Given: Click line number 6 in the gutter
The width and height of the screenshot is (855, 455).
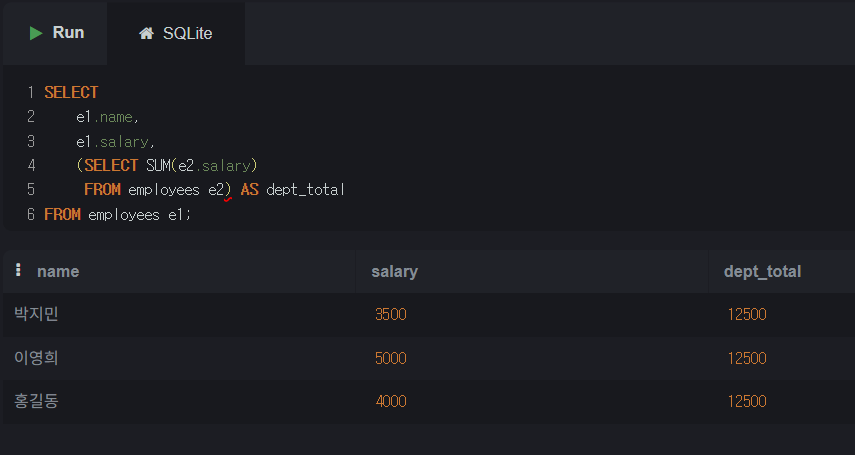Looking at the screenshot, I should tap(31, 214).
